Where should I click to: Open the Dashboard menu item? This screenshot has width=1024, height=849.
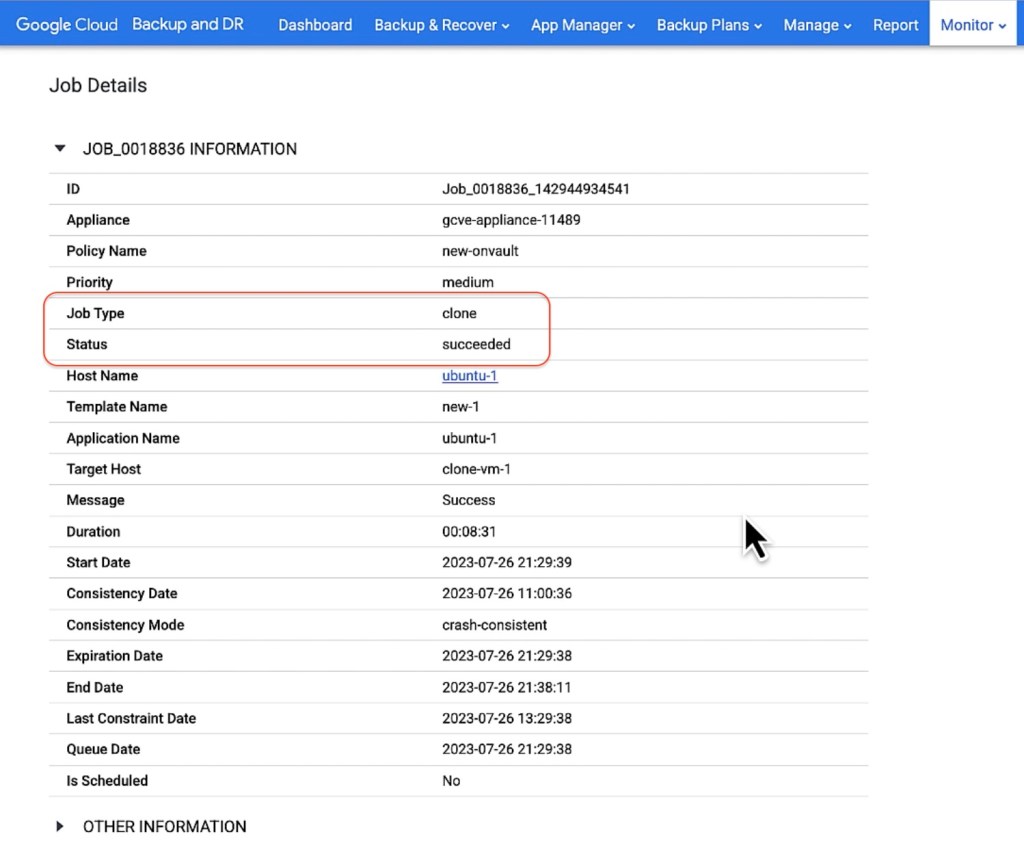point(315,25)
